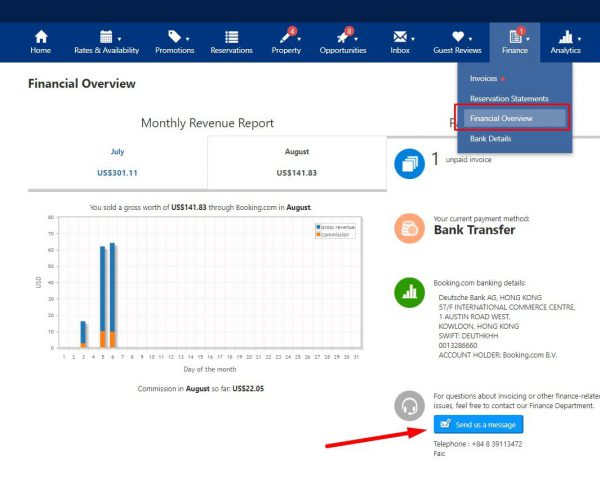Click the Gross revenue legend swatch
The height and width of the screenshot is (496, 600).
[x=318, y=227]
